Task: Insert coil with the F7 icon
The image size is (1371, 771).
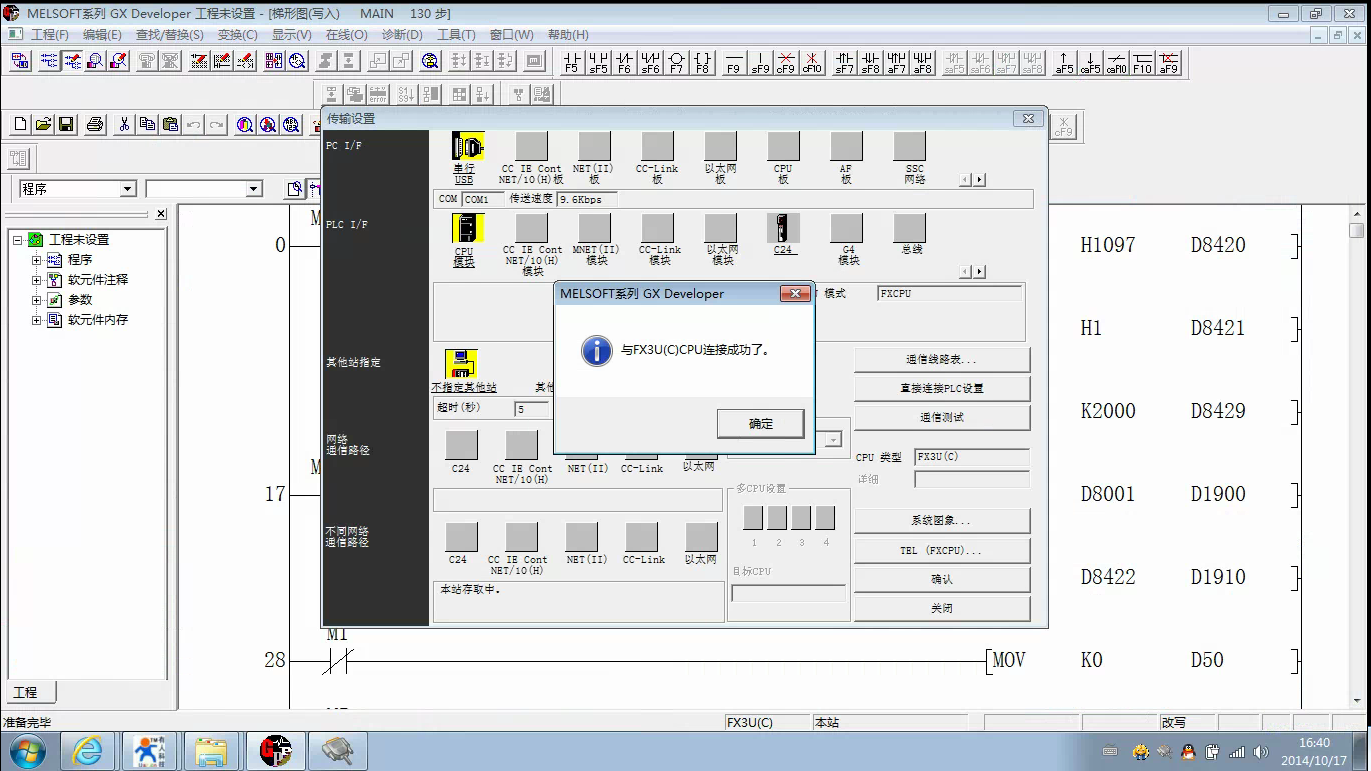Action: [x=676, y=63]
